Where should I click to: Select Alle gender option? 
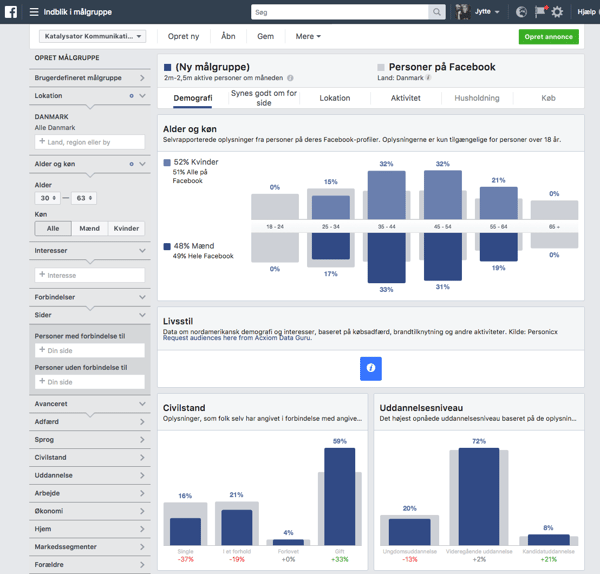[x=53, y=228]
